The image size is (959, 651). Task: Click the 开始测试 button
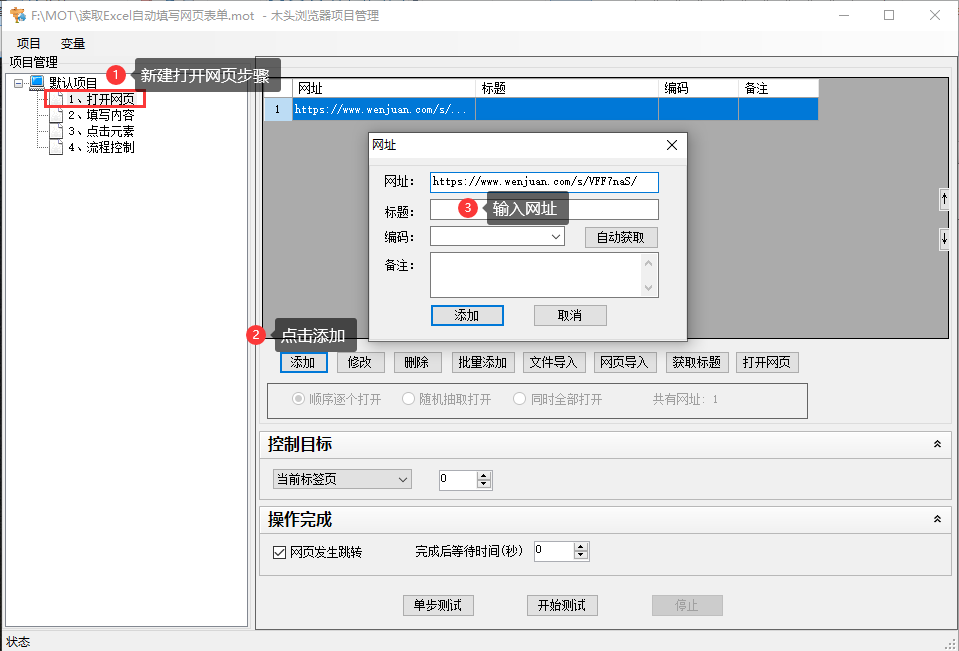562,605
